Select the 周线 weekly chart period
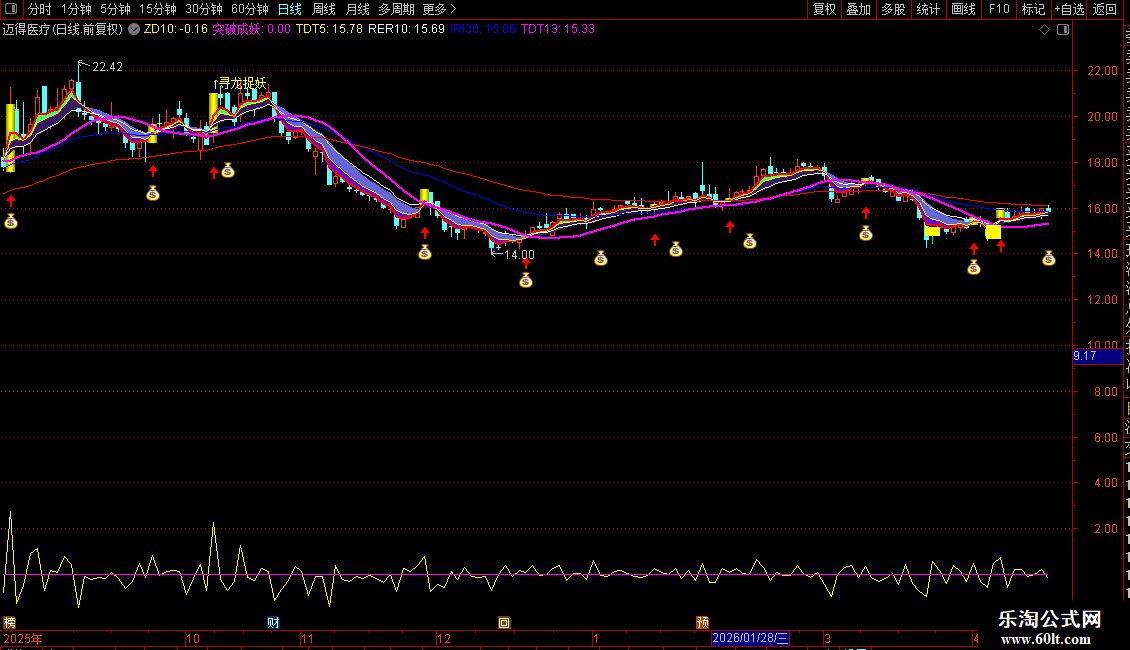 pyautogui.click(x=324, y=9)
